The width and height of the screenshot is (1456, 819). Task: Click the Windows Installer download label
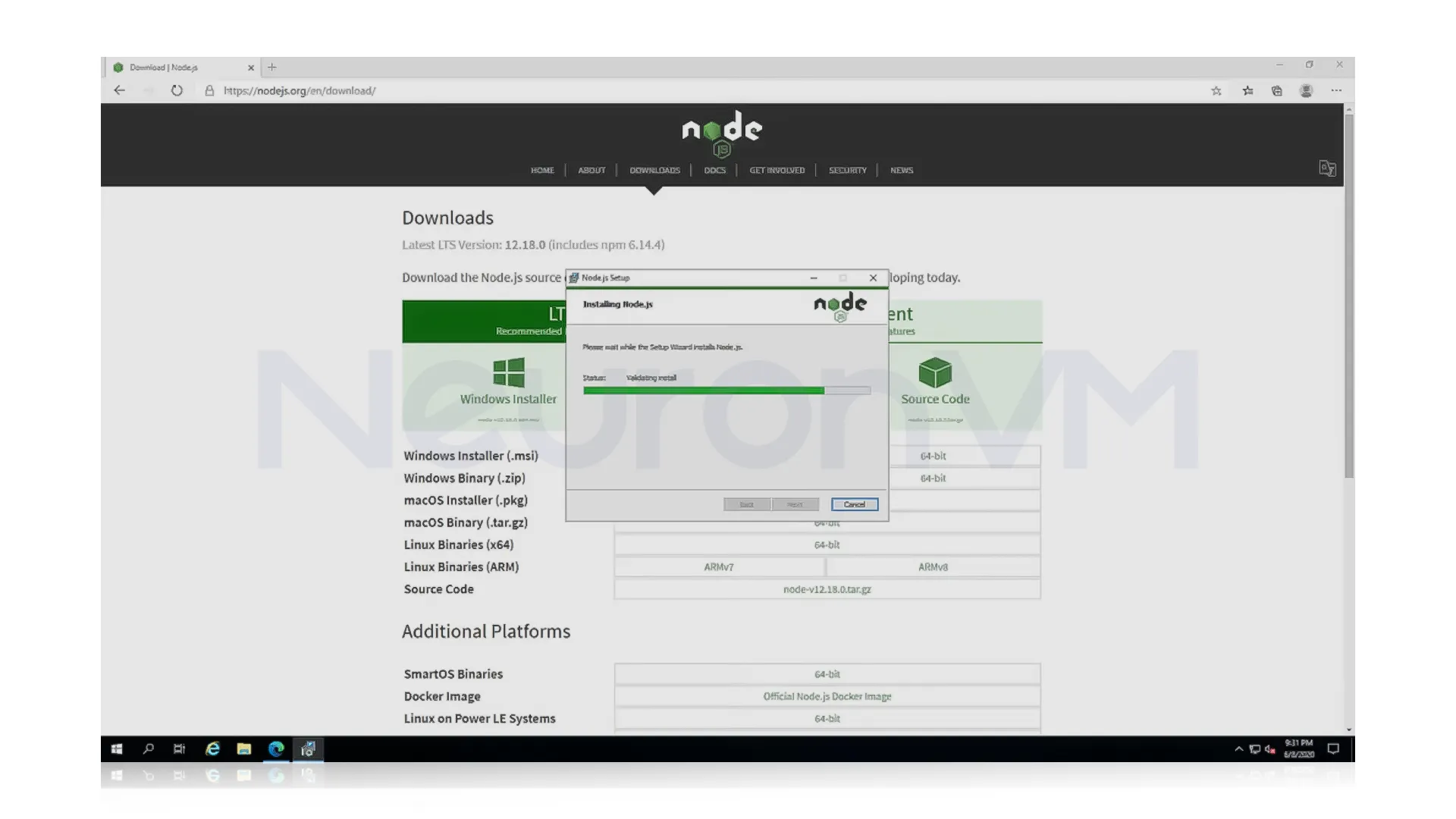point(508,399)
